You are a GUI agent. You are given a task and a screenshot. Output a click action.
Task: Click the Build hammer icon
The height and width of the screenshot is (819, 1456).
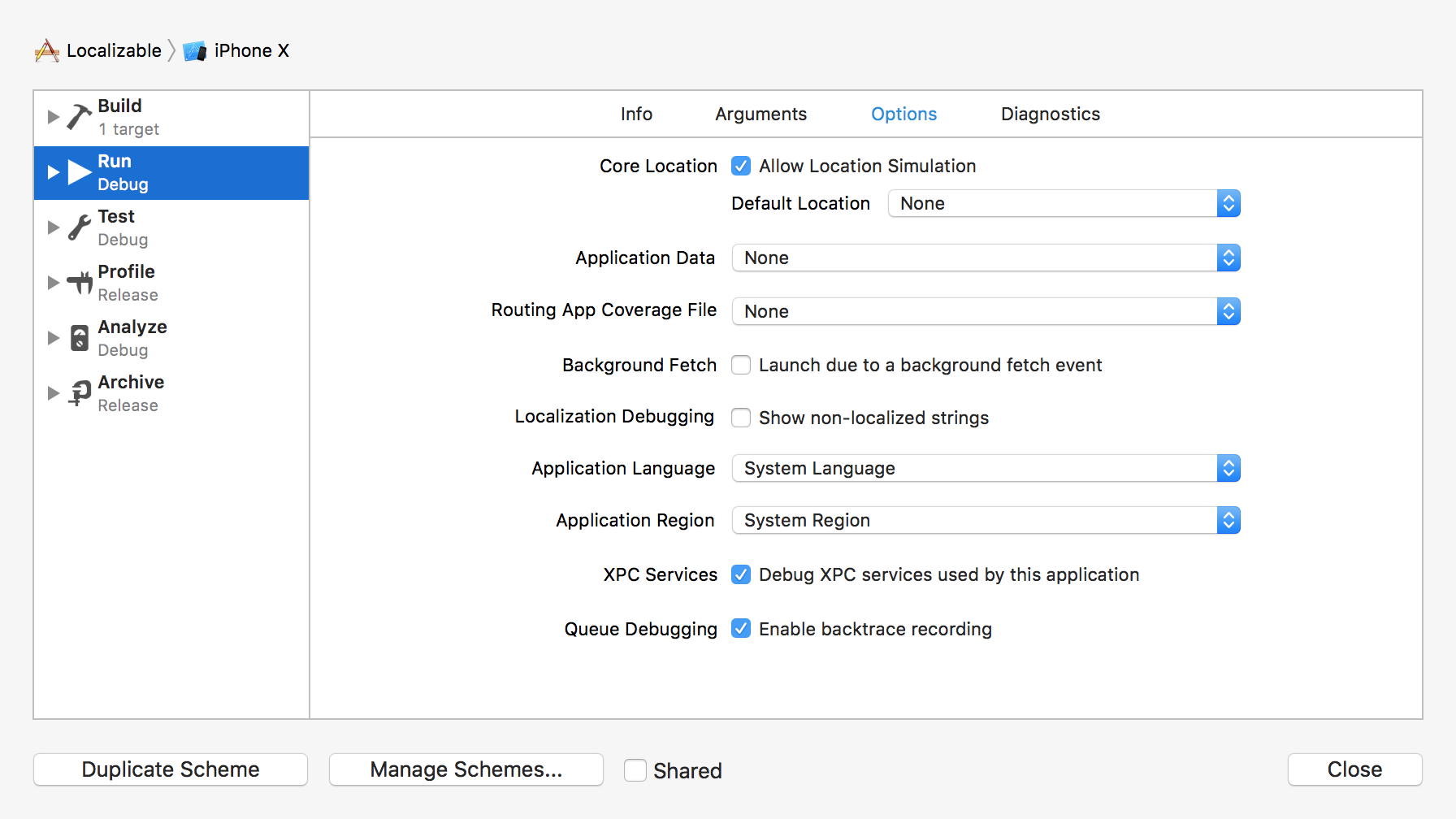pos(79,117)
